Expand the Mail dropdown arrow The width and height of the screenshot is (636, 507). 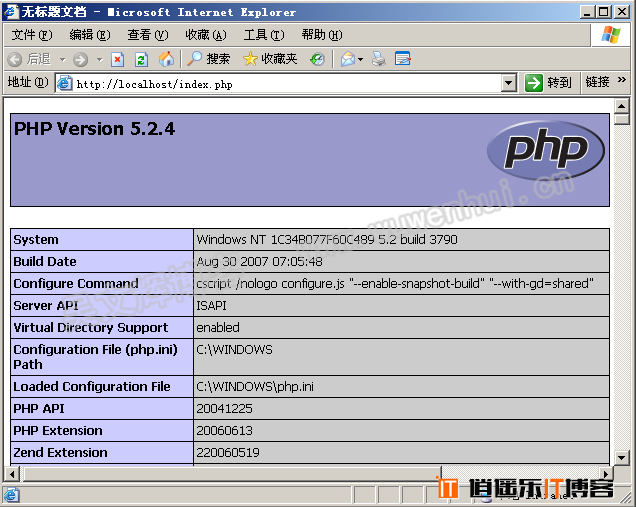(360, 60)
